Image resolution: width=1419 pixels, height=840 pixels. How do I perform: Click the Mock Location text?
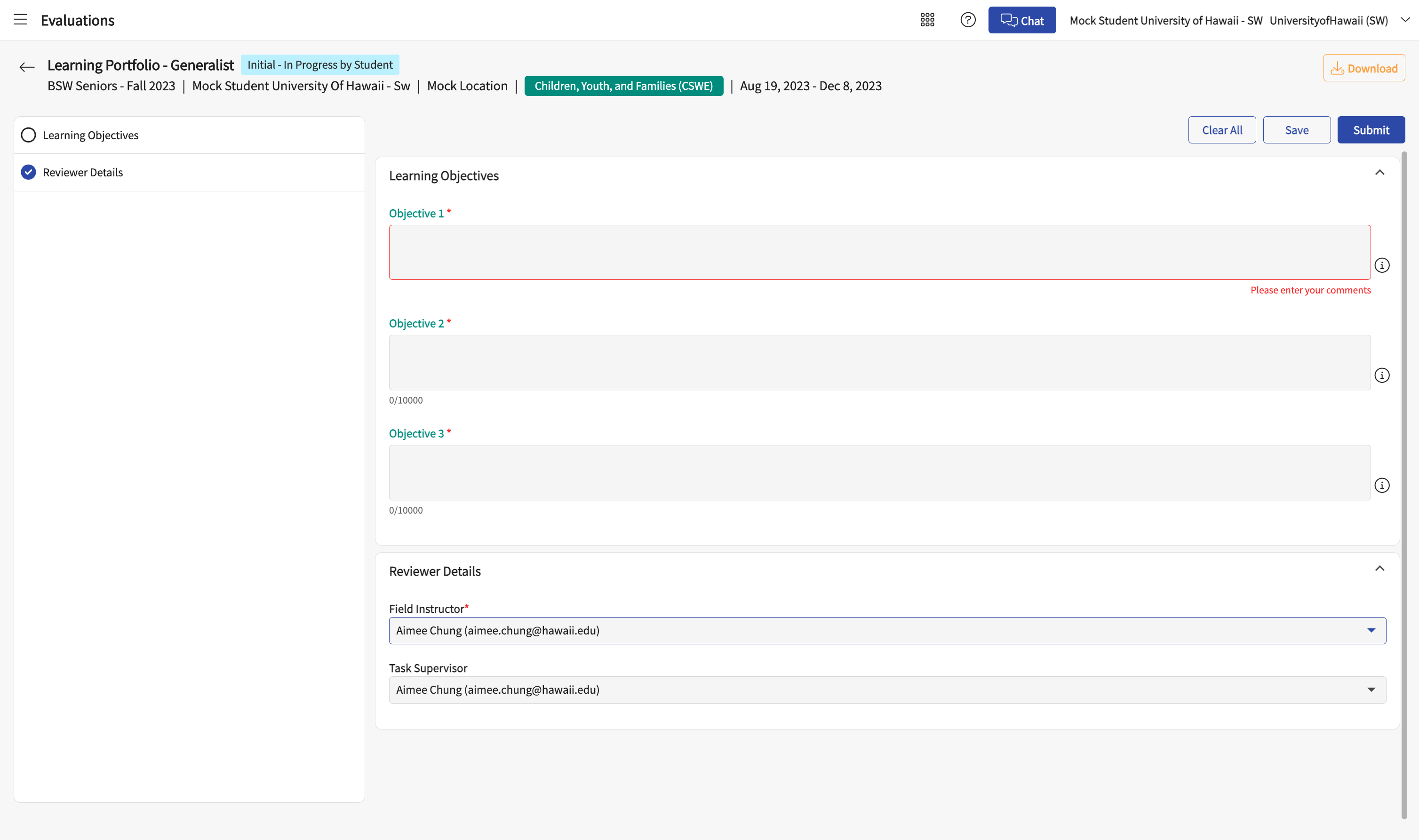tap(467, 86)
